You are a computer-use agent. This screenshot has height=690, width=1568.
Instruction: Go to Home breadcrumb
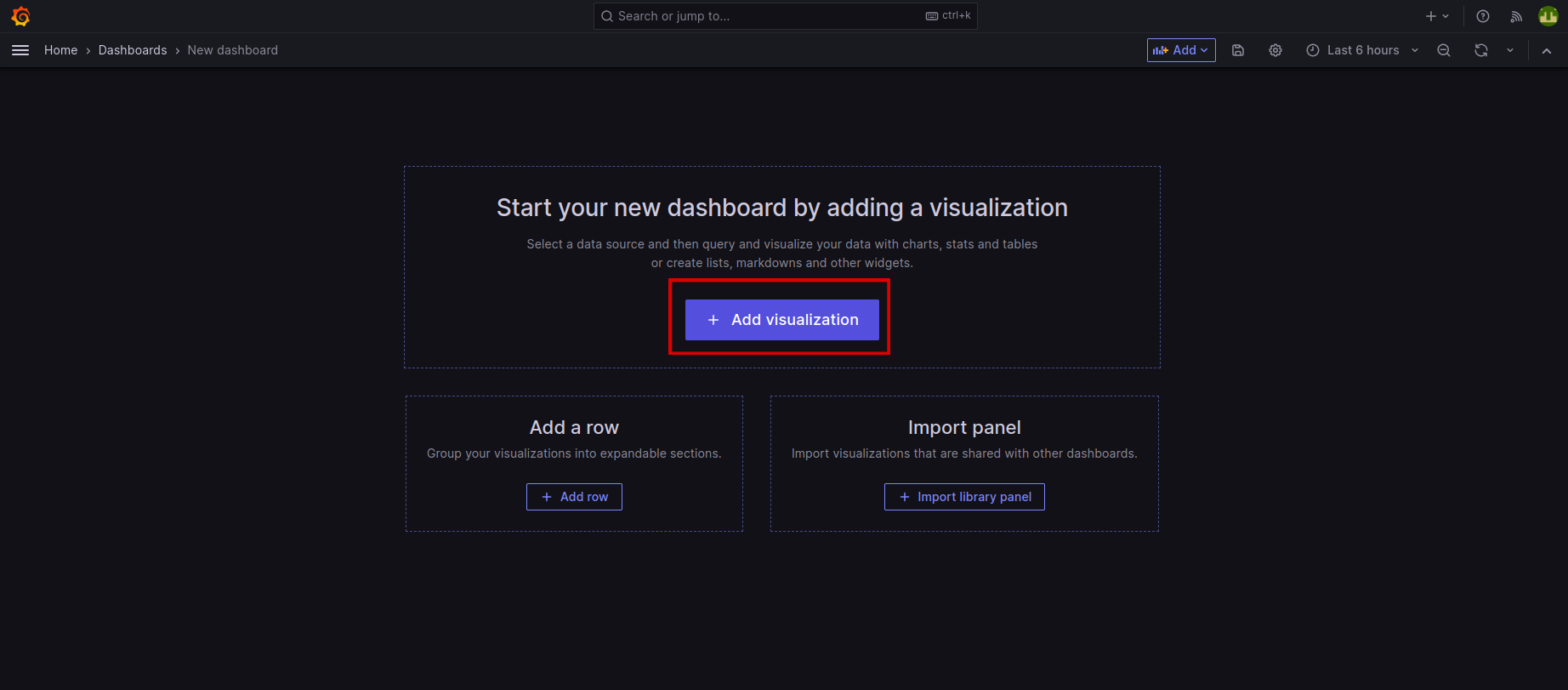[x=60, y=50]
